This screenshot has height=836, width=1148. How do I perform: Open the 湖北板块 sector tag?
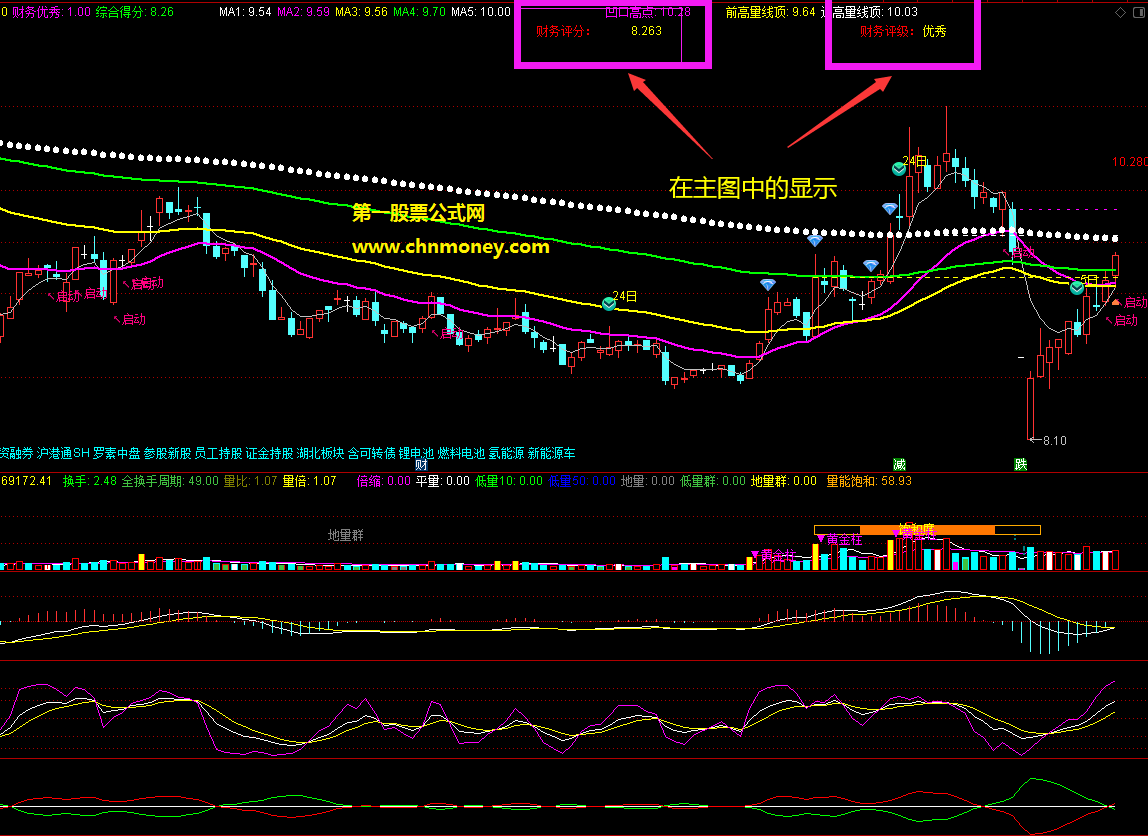[x=320, y=453]
